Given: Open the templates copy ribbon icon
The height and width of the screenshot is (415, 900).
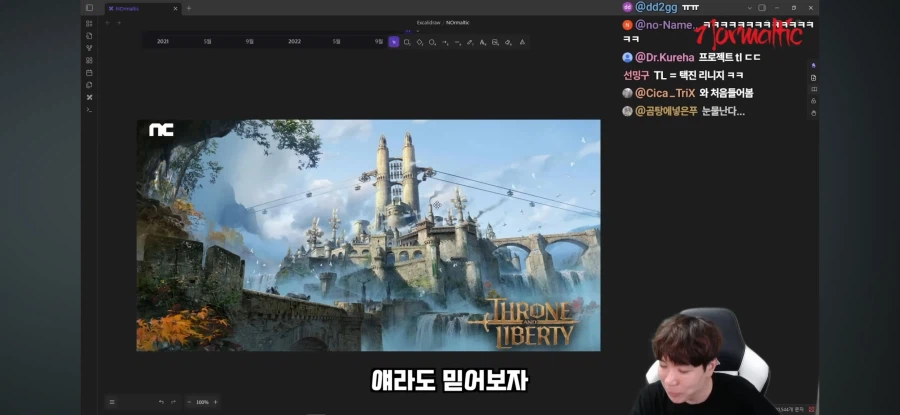Looking at the screenshot, I should [89, 85].
